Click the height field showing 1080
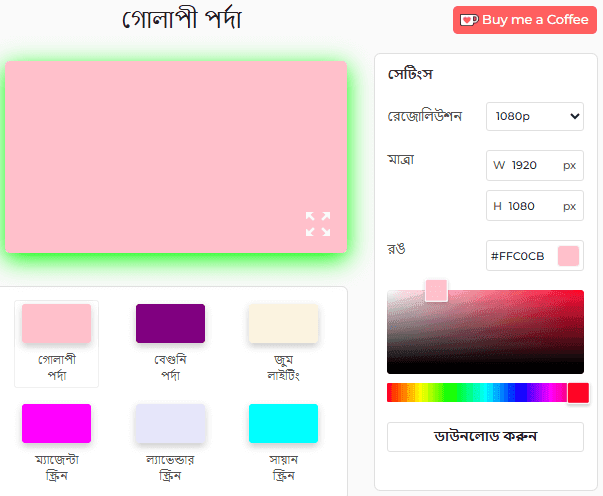The width and height of the screenshot is (603, 496). 535,206
